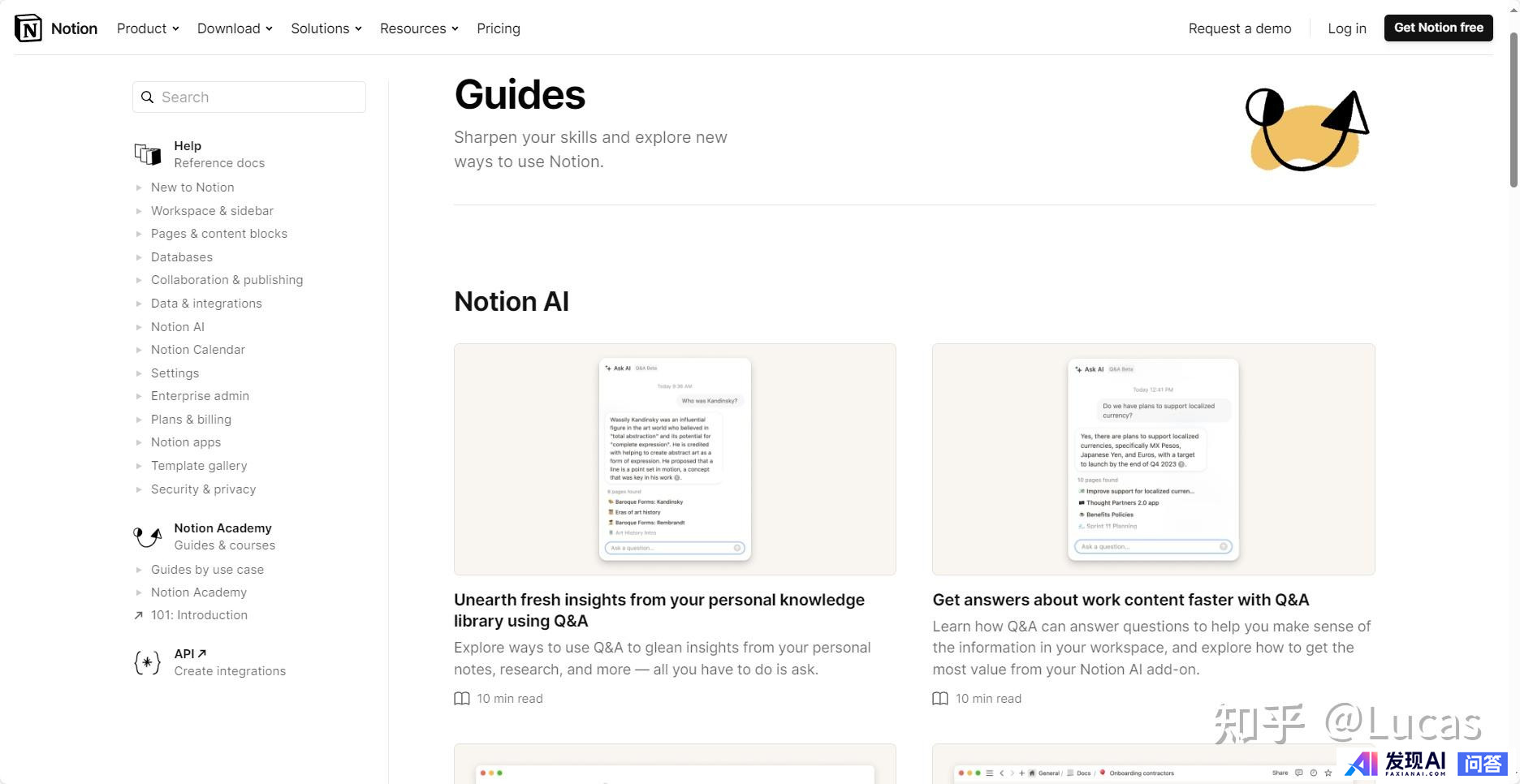This screenshot has height=784, width=1520.
Task: Expand Guides by use case section
Action: pyautogui.click(x=139, y=570)
